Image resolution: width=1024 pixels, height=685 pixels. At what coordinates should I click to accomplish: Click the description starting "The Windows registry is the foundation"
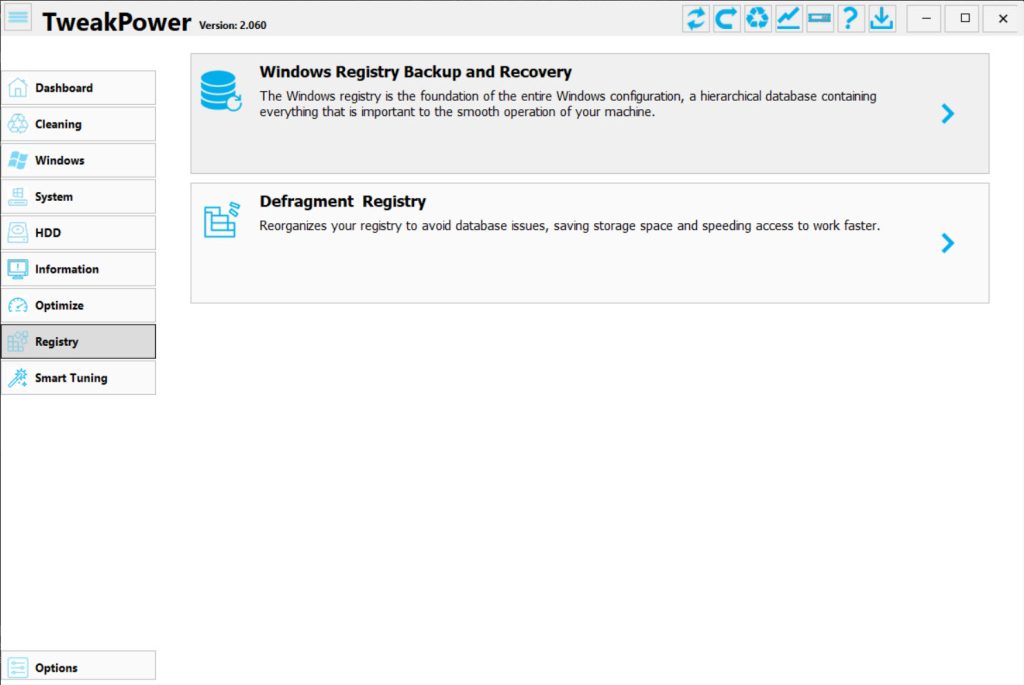click(x=568, y=104)
